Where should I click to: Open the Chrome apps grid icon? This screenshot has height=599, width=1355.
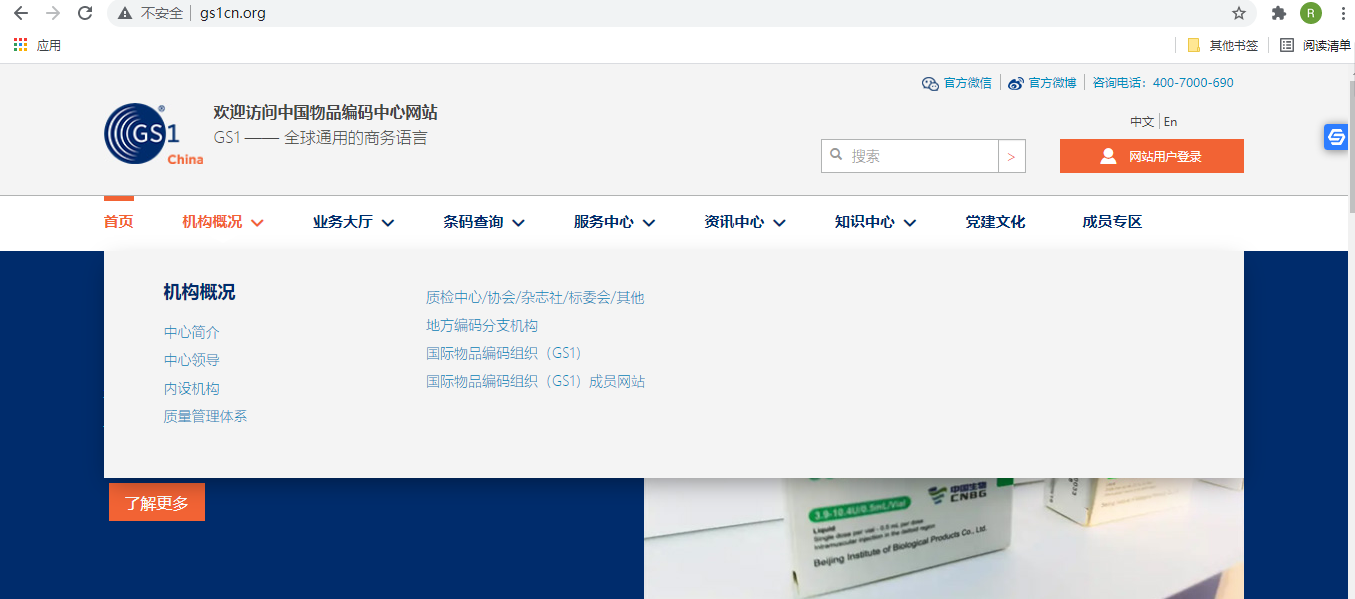[21, 45]
